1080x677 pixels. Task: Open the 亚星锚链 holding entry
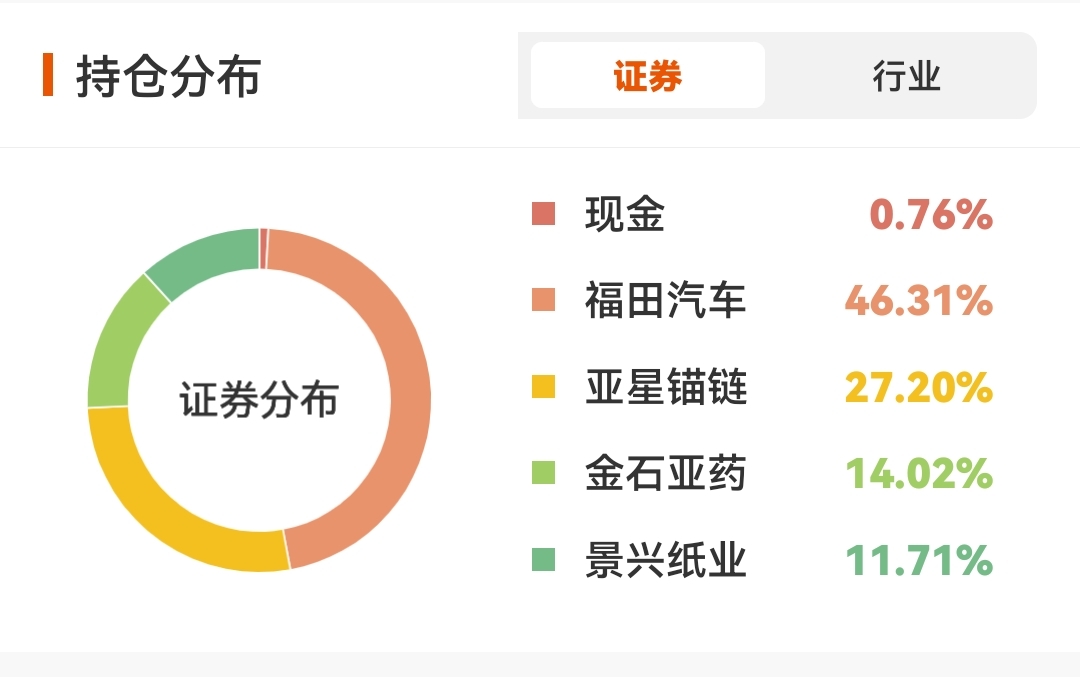pyautogui.click(x=665, y=387)
